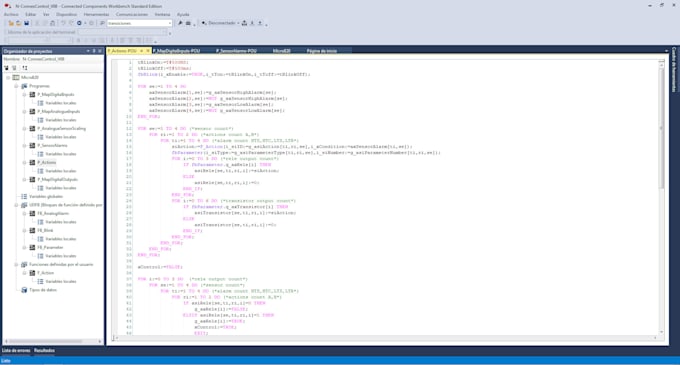Open Tipos de datos in tree
The height and width of the screenshot is (365, 680).
pos(43,290)
